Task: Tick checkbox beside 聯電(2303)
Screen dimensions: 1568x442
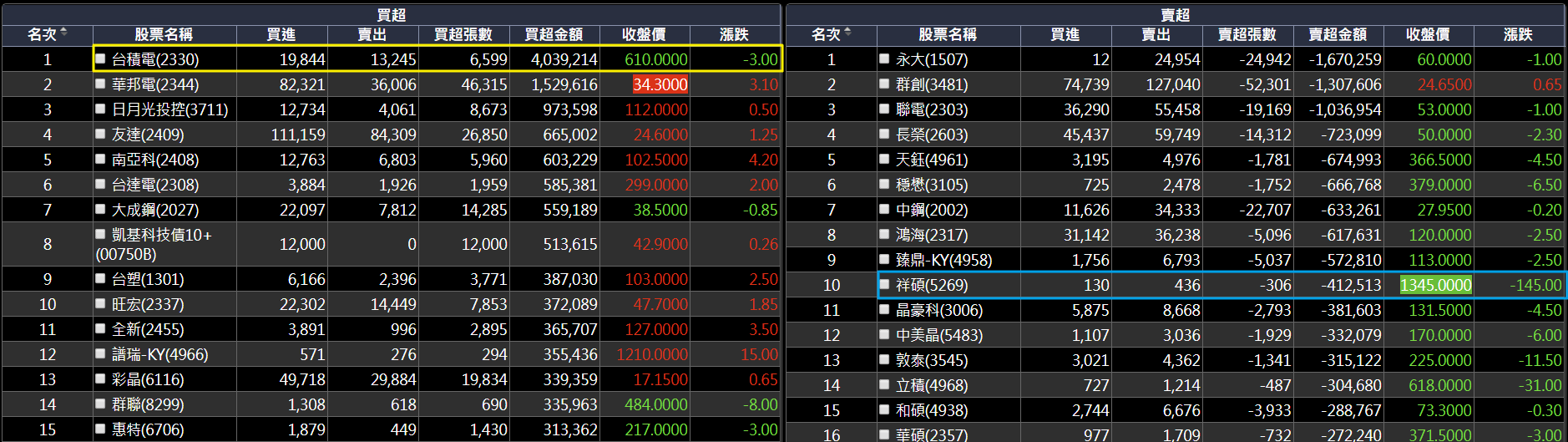Action: coord(884,109)
